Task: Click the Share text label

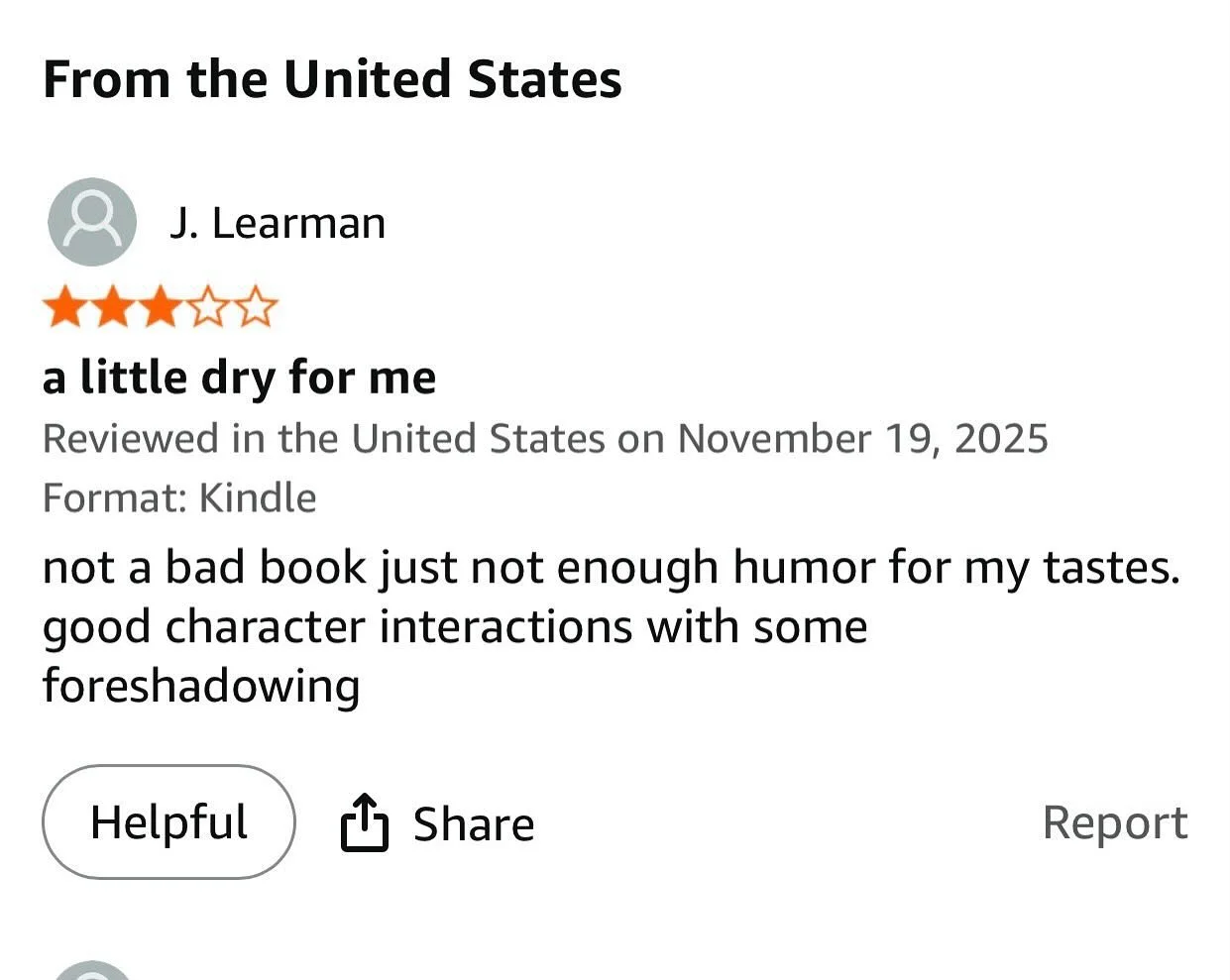Action: point(474,824)
